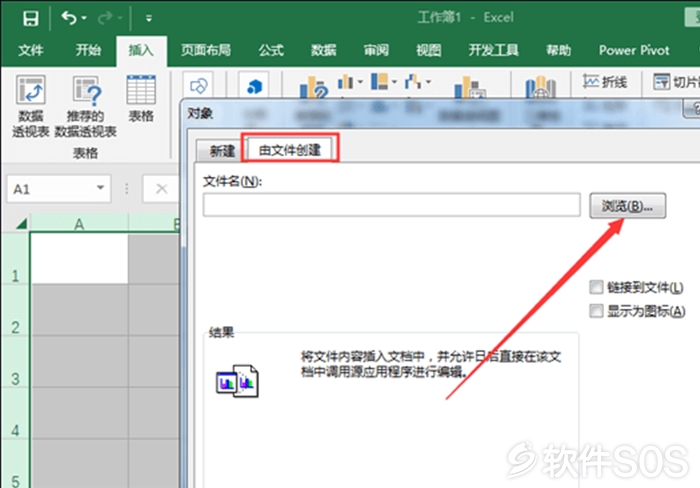Click cell A1 in worksheet
Image resolution: width=700 pixels, height=488 pixels.
pyautogui.click(x=79, y=258)
